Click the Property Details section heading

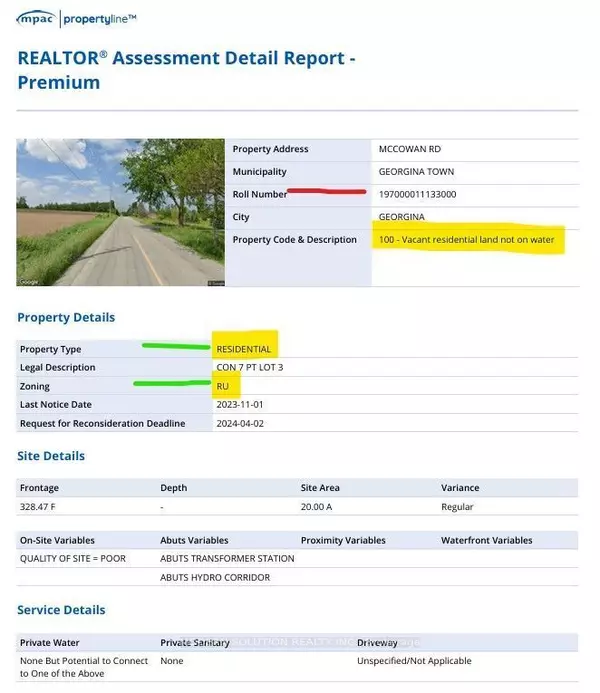[66, 317]
